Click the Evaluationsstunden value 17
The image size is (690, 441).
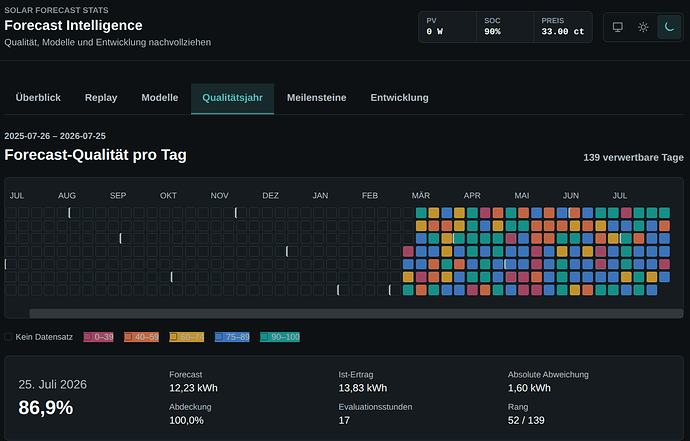point(344,420)
